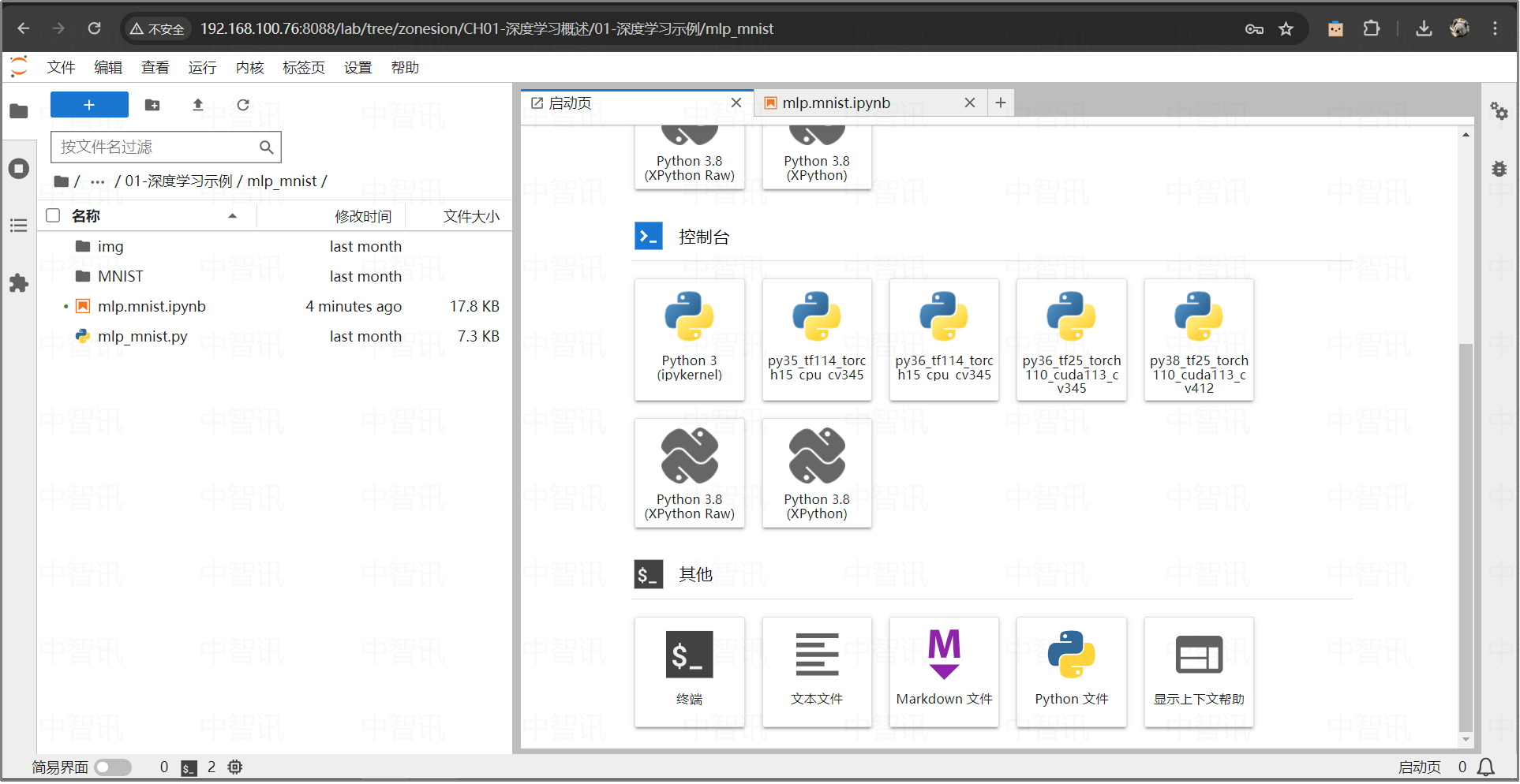Click the mlp_mnist breadcrumb

coord(282,181)
